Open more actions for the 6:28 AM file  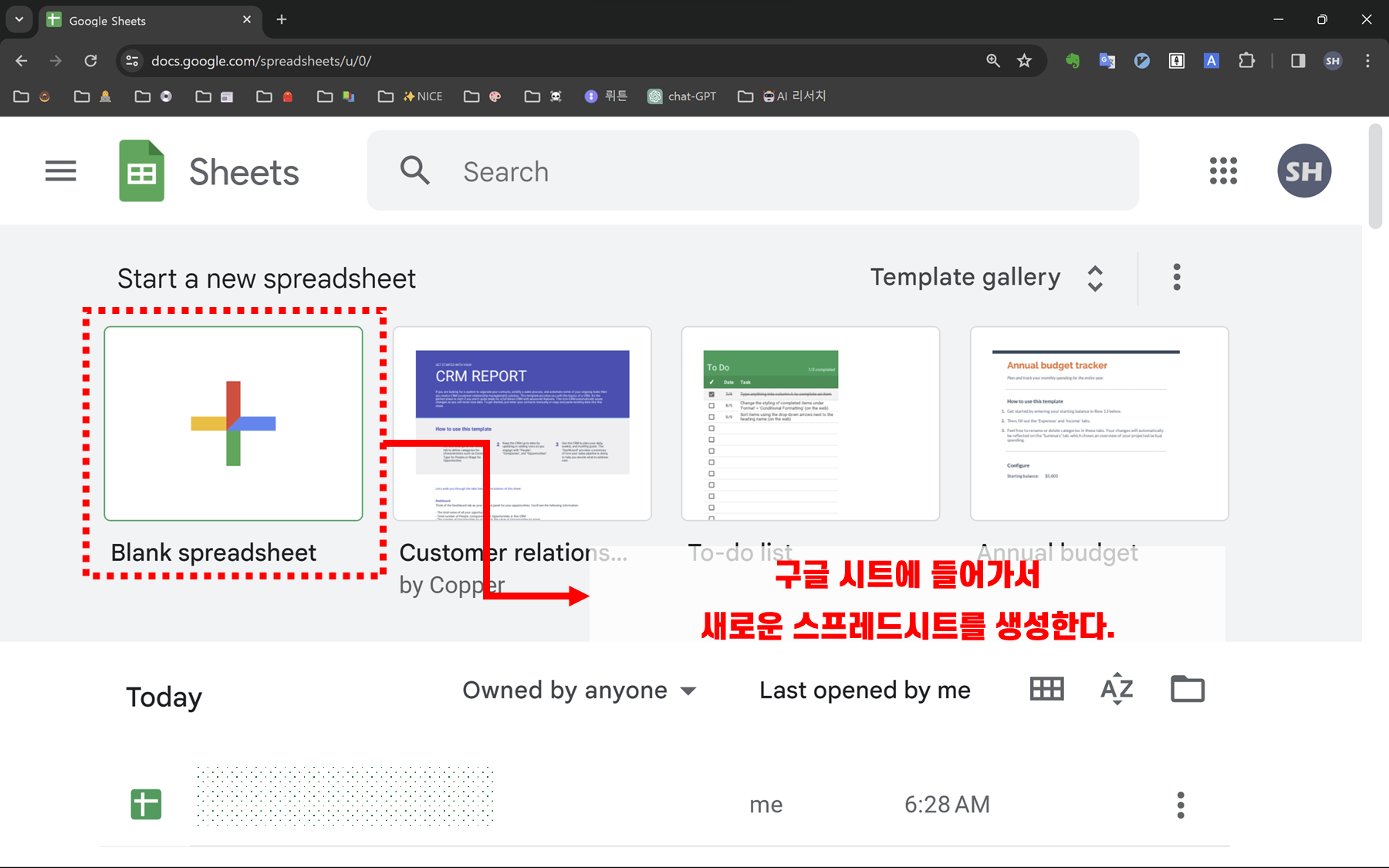pyautogui.click(x=1181, y=805)
